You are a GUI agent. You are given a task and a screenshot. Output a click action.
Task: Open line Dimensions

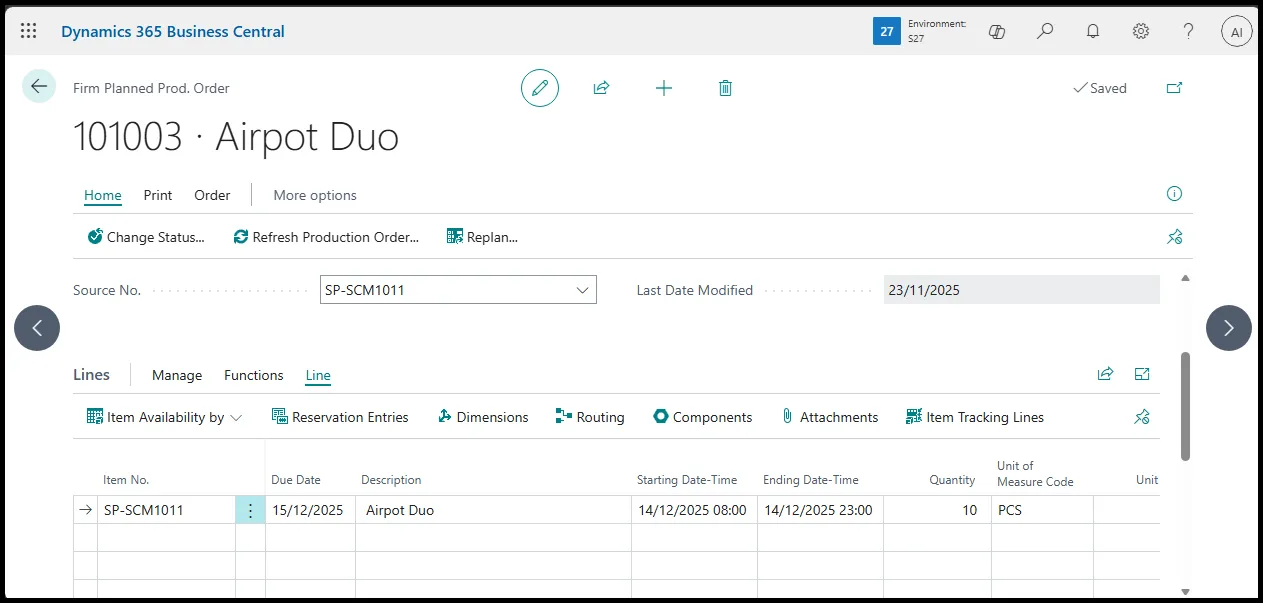point(483,417)
